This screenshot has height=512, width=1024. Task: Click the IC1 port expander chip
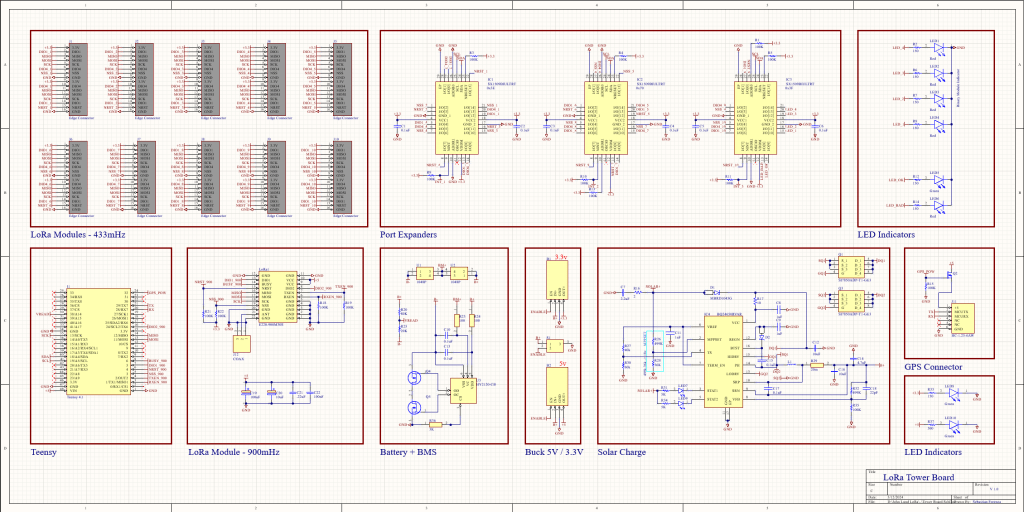coord(454,117)
